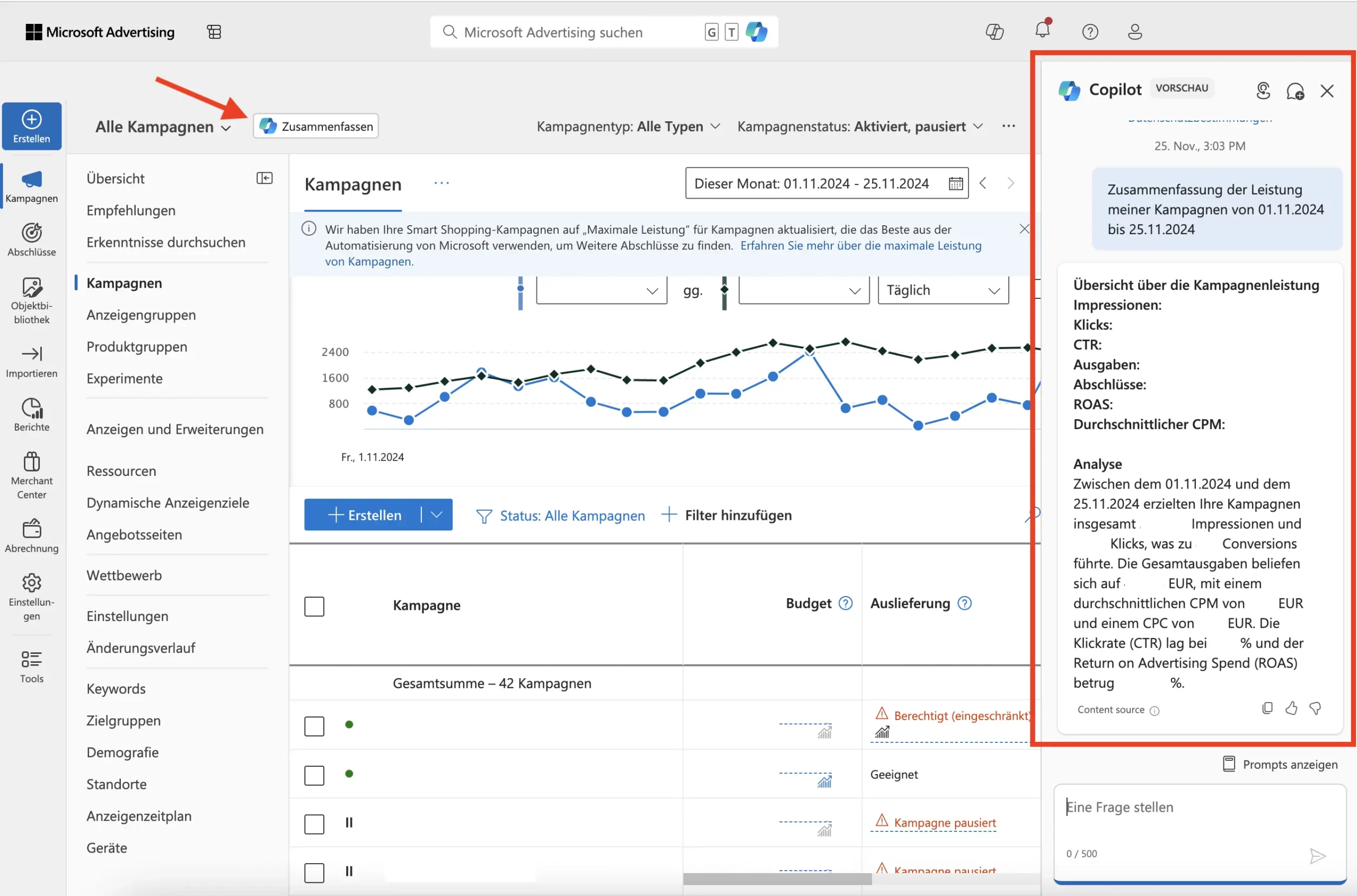Click the horizontal table scrollbar
The width and height of the screenshot is (1357, 896).
[x=777, y=879]
